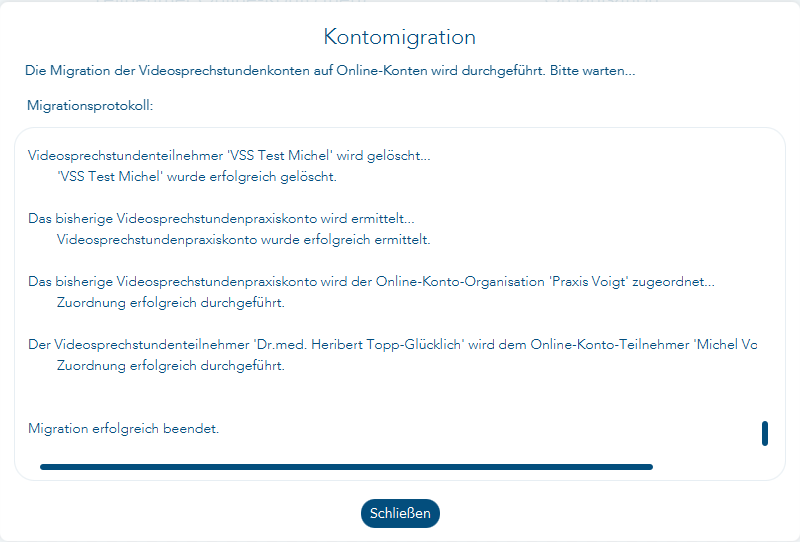This screenshot has height=542, width=800.
Task: Select the 'Kontomigration' dialog title
Action: point(400,37)
